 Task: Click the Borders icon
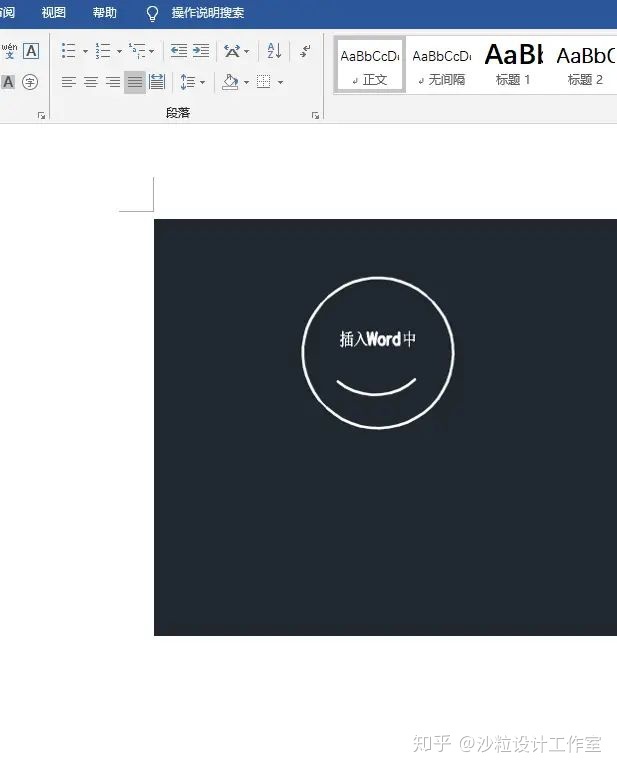tap(264, 82)
